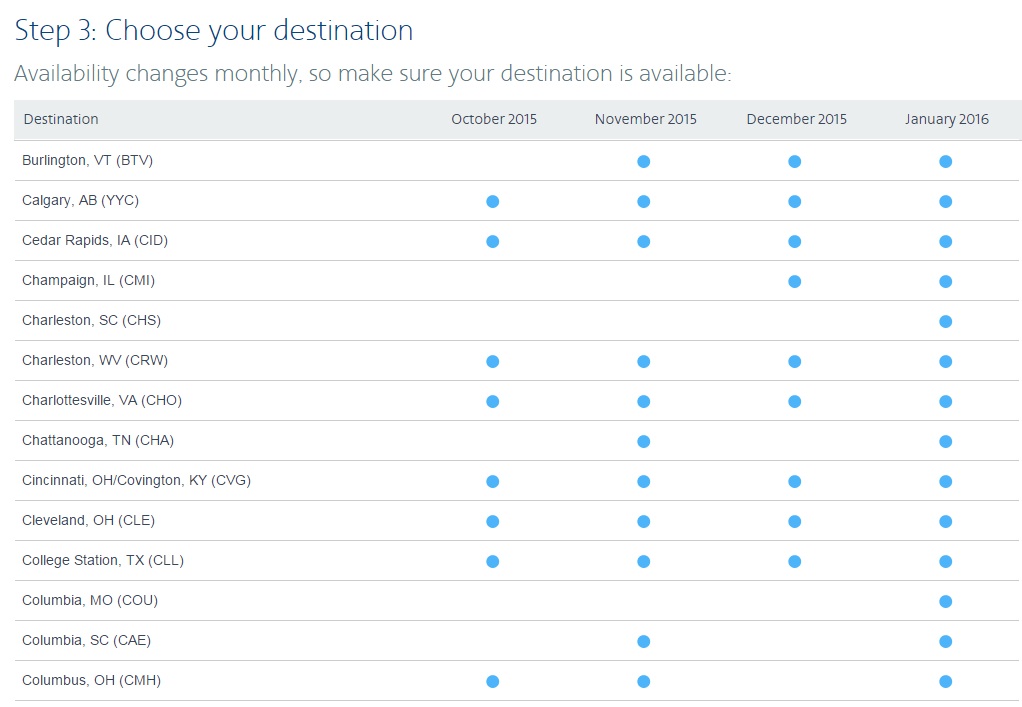1022x707 pixels.
Task: Click the Step 3 Choose your destination heading
Action: pyautogui.click(x=214, y=30)
